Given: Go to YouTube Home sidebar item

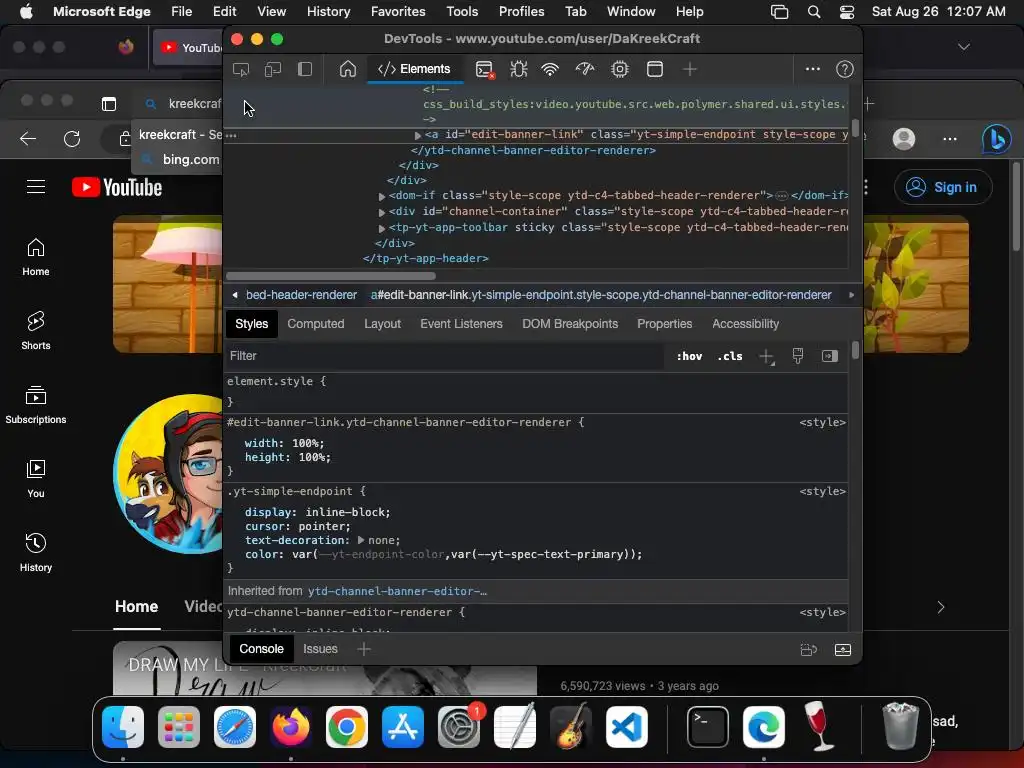Looking at the screenshot, I should click(36, 257).
